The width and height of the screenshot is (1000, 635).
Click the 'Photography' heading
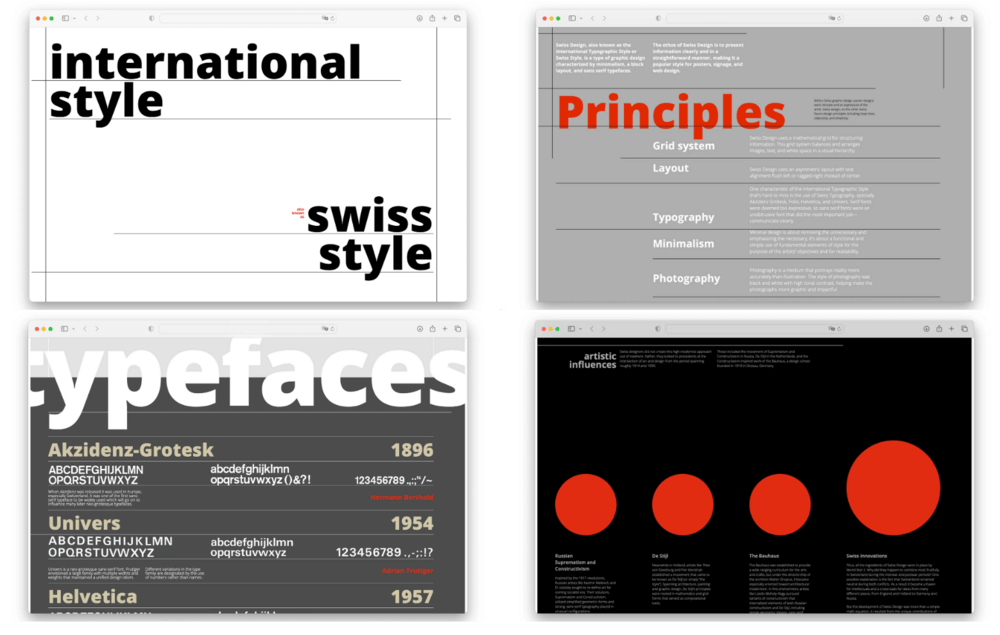(686, 279)
